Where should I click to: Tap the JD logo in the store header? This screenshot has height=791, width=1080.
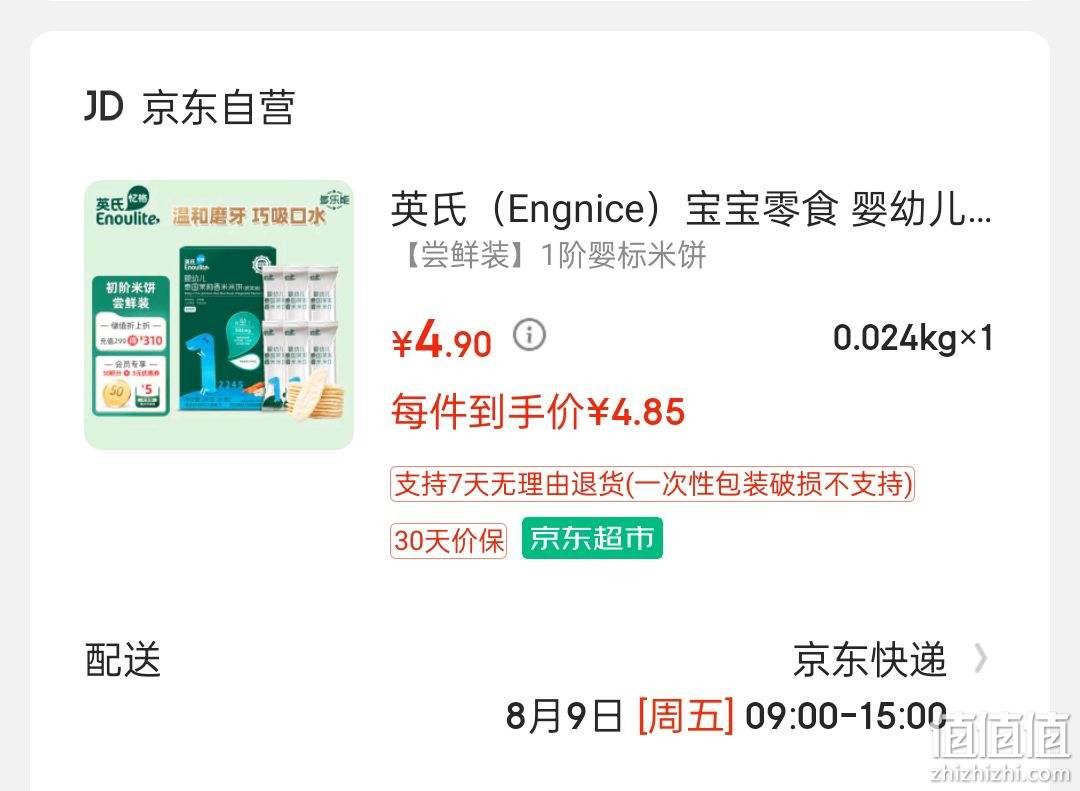tap(104, 107)
